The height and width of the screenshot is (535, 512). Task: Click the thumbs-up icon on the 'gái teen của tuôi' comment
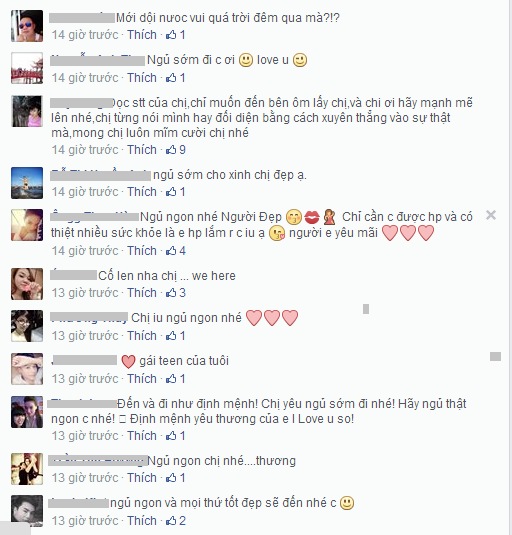coord(171,379)
